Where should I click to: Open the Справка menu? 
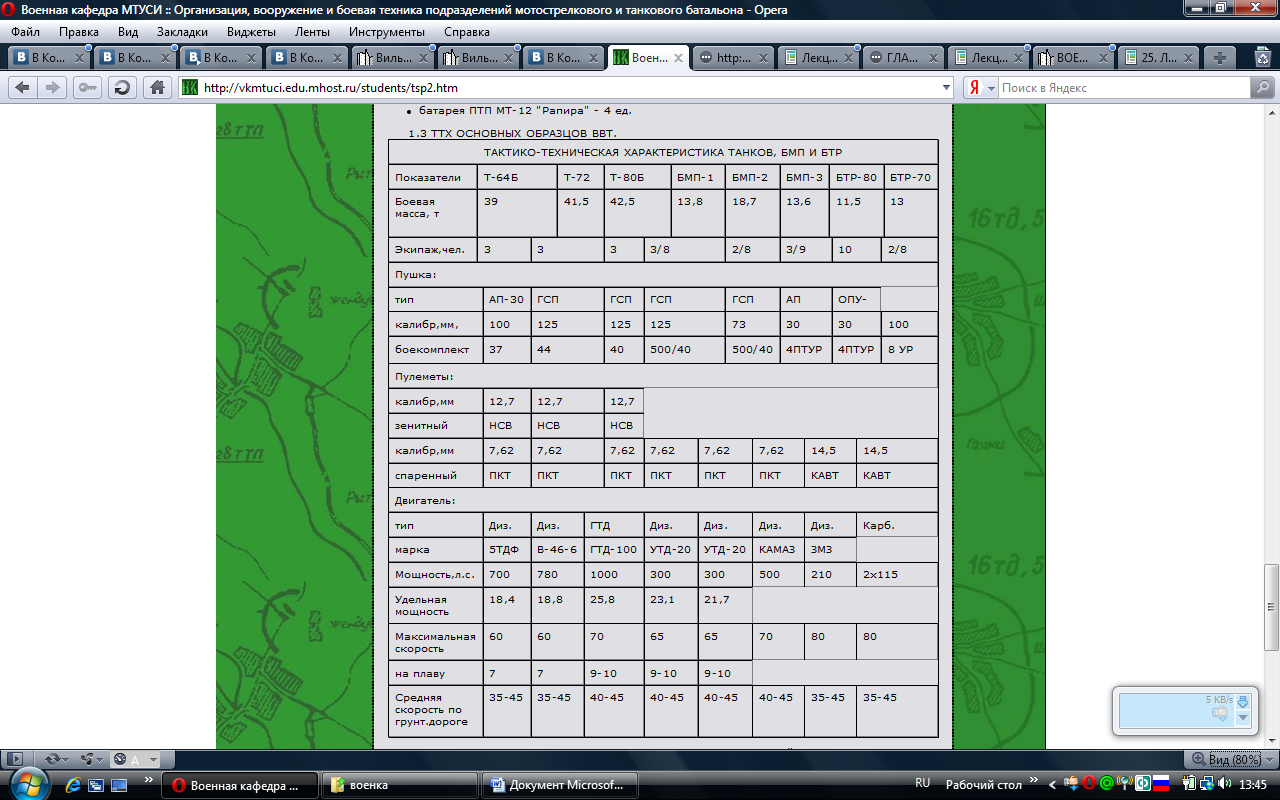467,32
